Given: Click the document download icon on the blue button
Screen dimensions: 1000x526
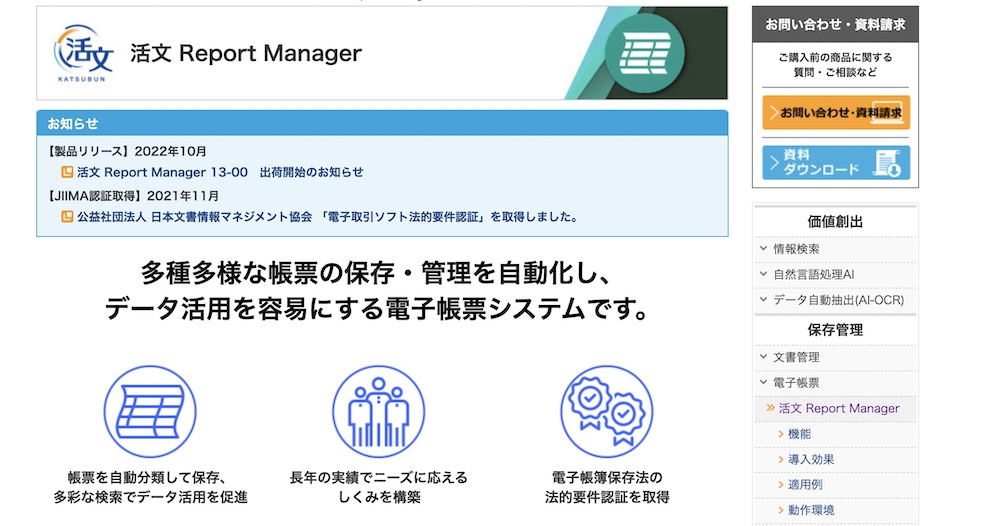Looking at the screenshot, I should (x=887, y=163).
